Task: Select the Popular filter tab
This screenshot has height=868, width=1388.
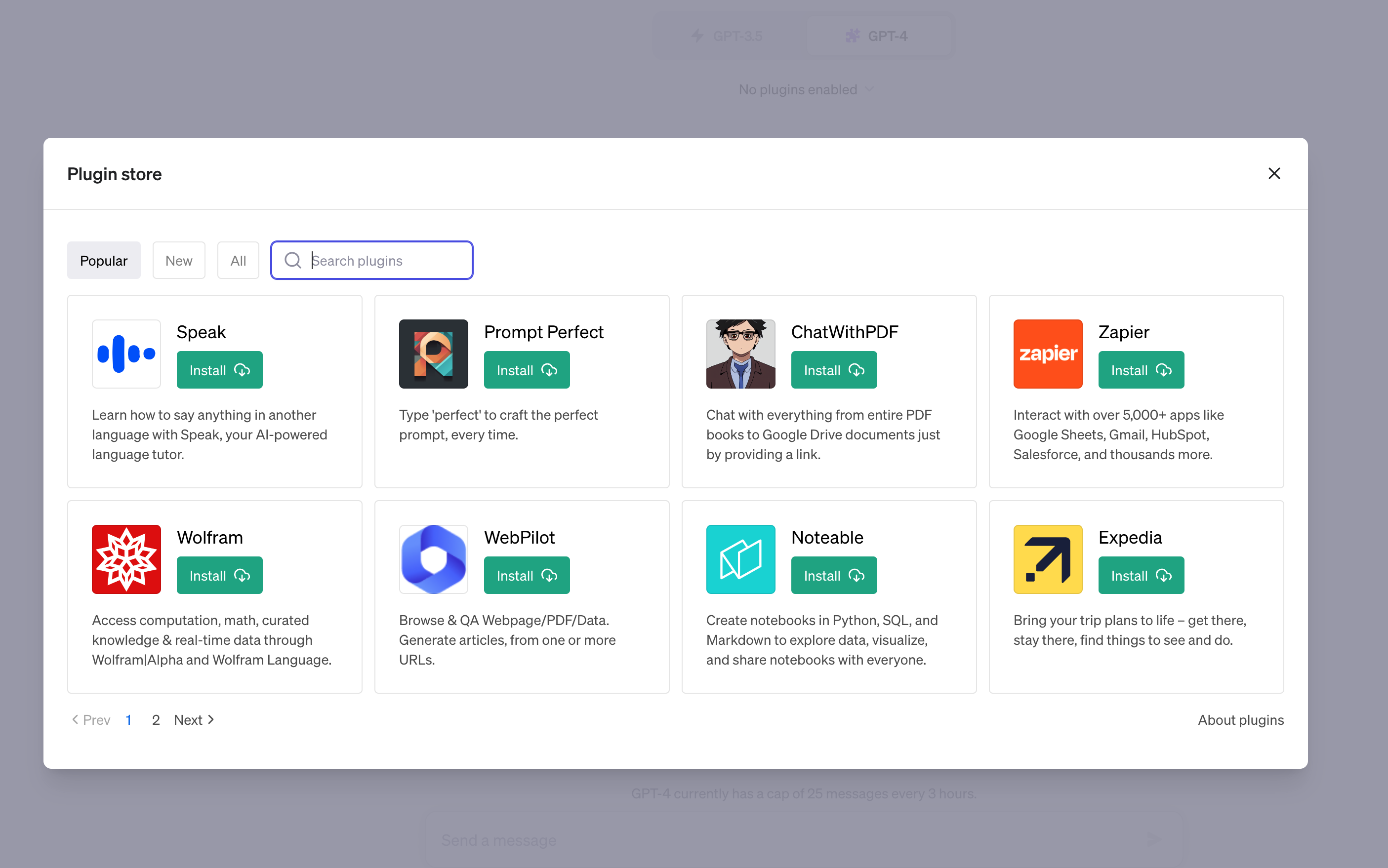Action: 104,261
